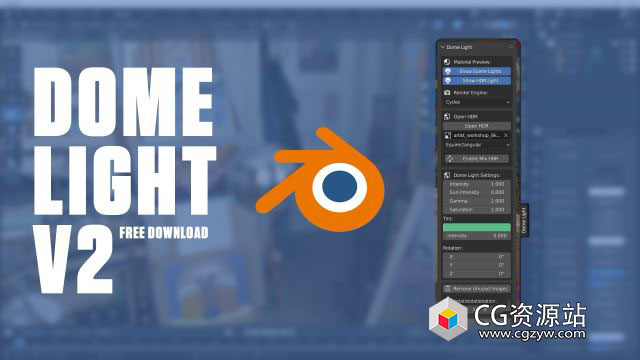
Task: Toggle Show HDRI Light
Action: [x=476, y=80]
